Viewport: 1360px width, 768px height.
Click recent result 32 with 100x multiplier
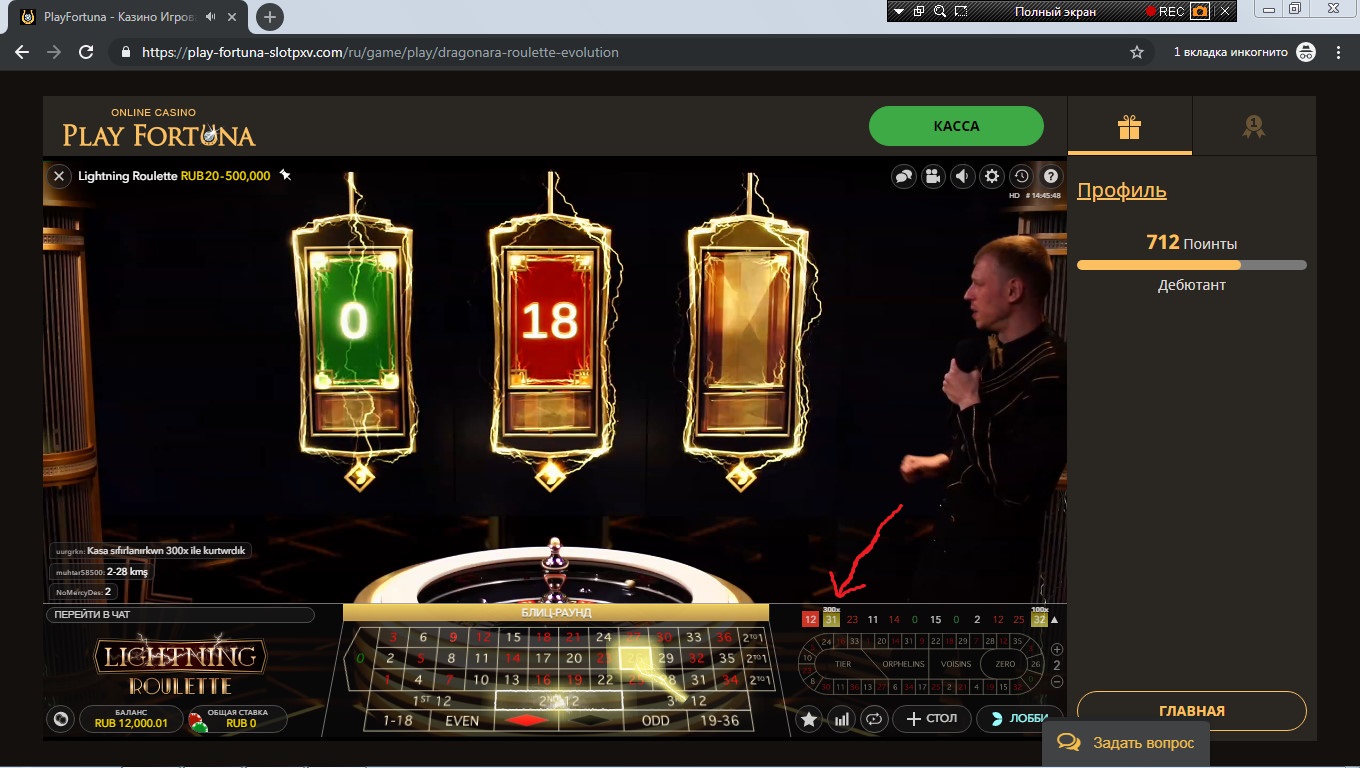pyautogui.click(x=1039, y=619)
